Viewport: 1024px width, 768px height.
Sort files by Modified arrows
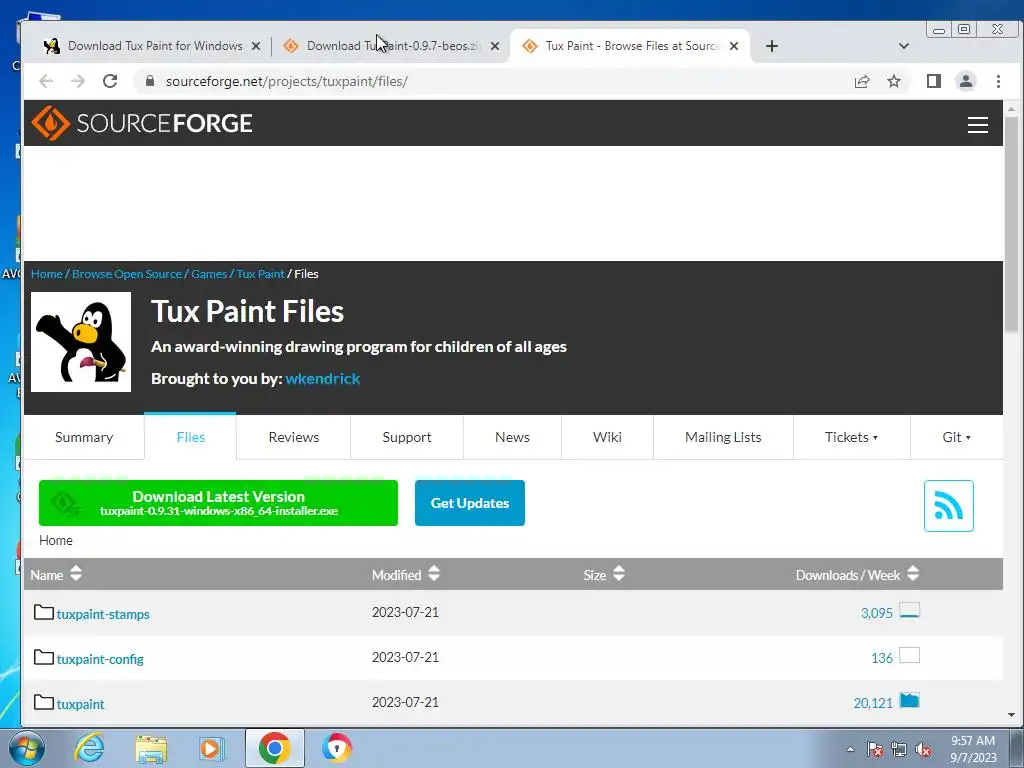click(x=434, y=574)
